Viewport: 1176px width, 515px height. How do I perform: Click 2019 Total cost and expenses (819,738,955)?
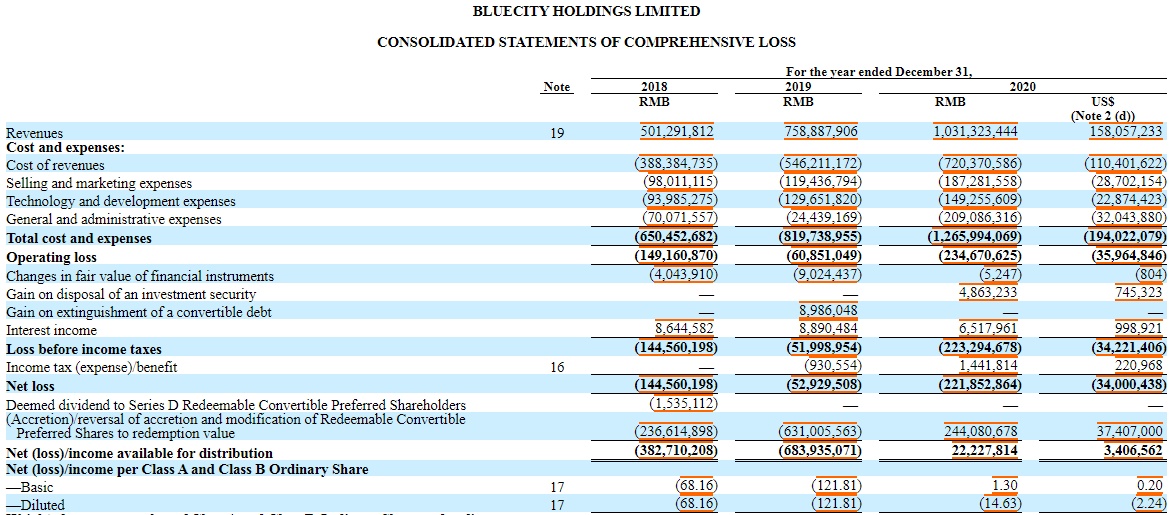820,238
